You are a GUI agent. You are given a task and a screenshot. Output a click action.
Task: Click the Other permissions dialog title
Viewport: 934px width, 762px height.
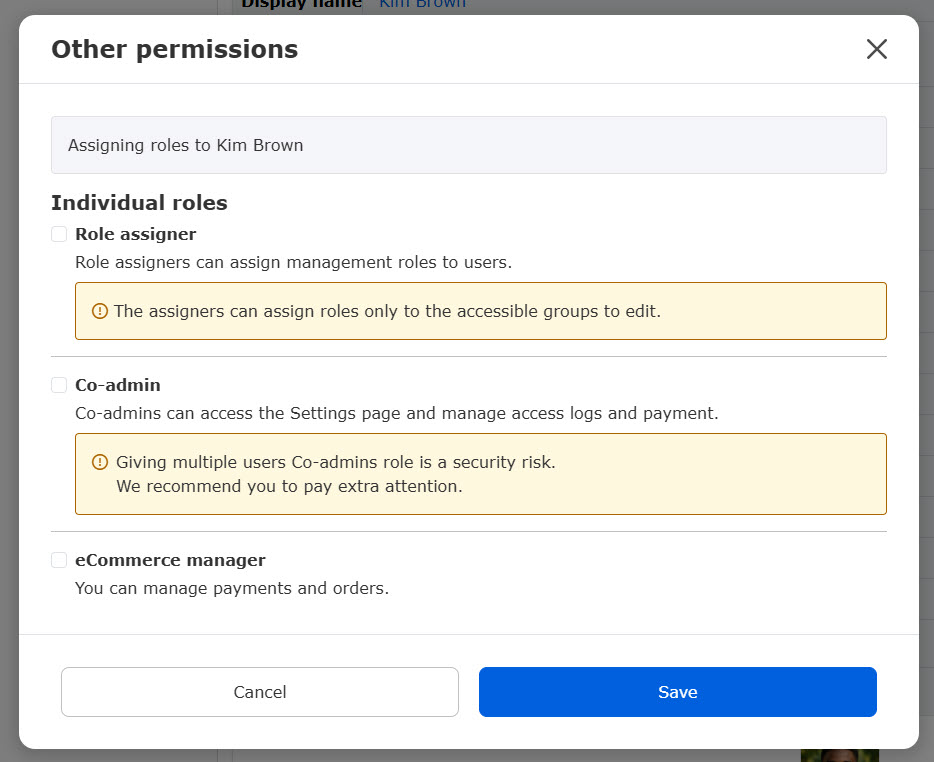(174, 49)
